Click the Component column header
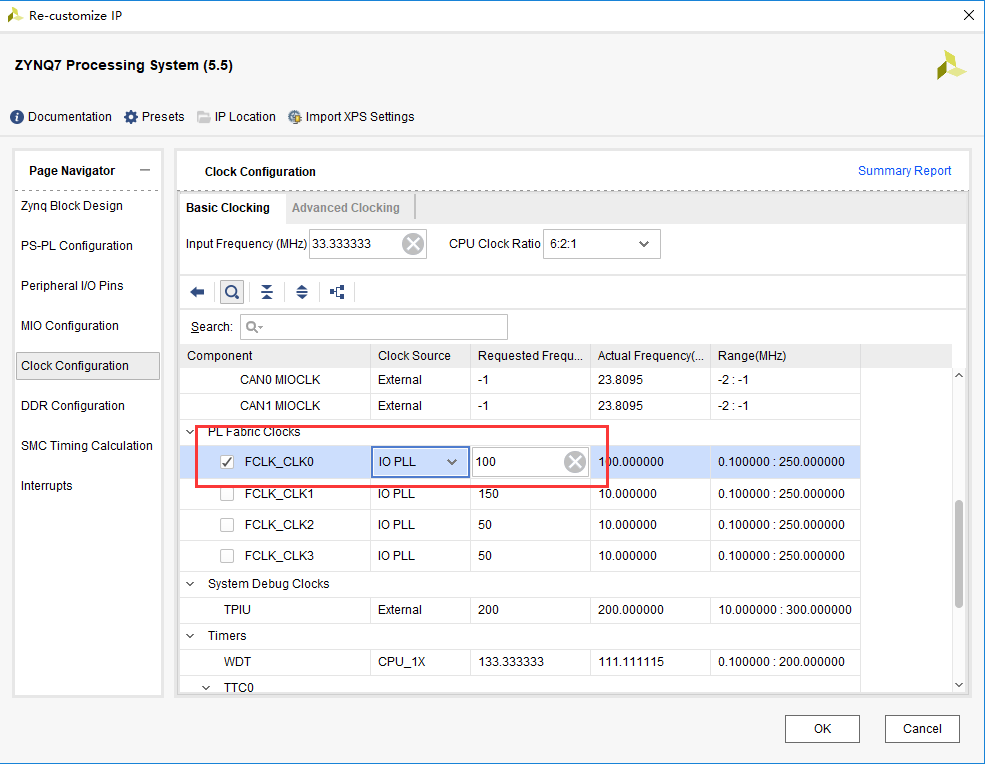Viewport: 985px width, 764px height. pyautogui.click(x=275, y=356)
